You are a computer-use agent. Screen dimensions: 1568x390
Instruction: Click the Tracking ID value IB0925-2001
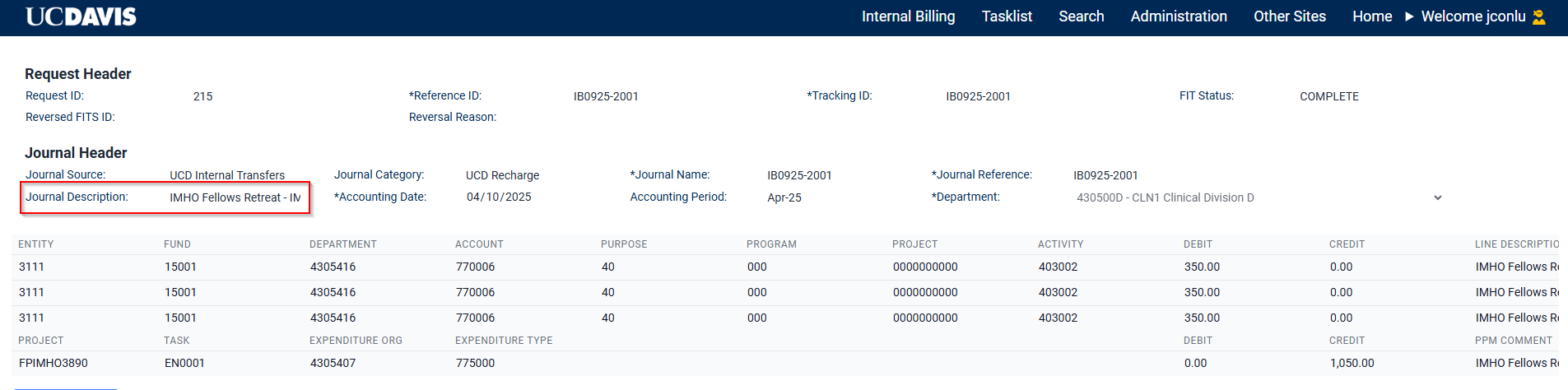pyautogui.click(x=978, y=96)
